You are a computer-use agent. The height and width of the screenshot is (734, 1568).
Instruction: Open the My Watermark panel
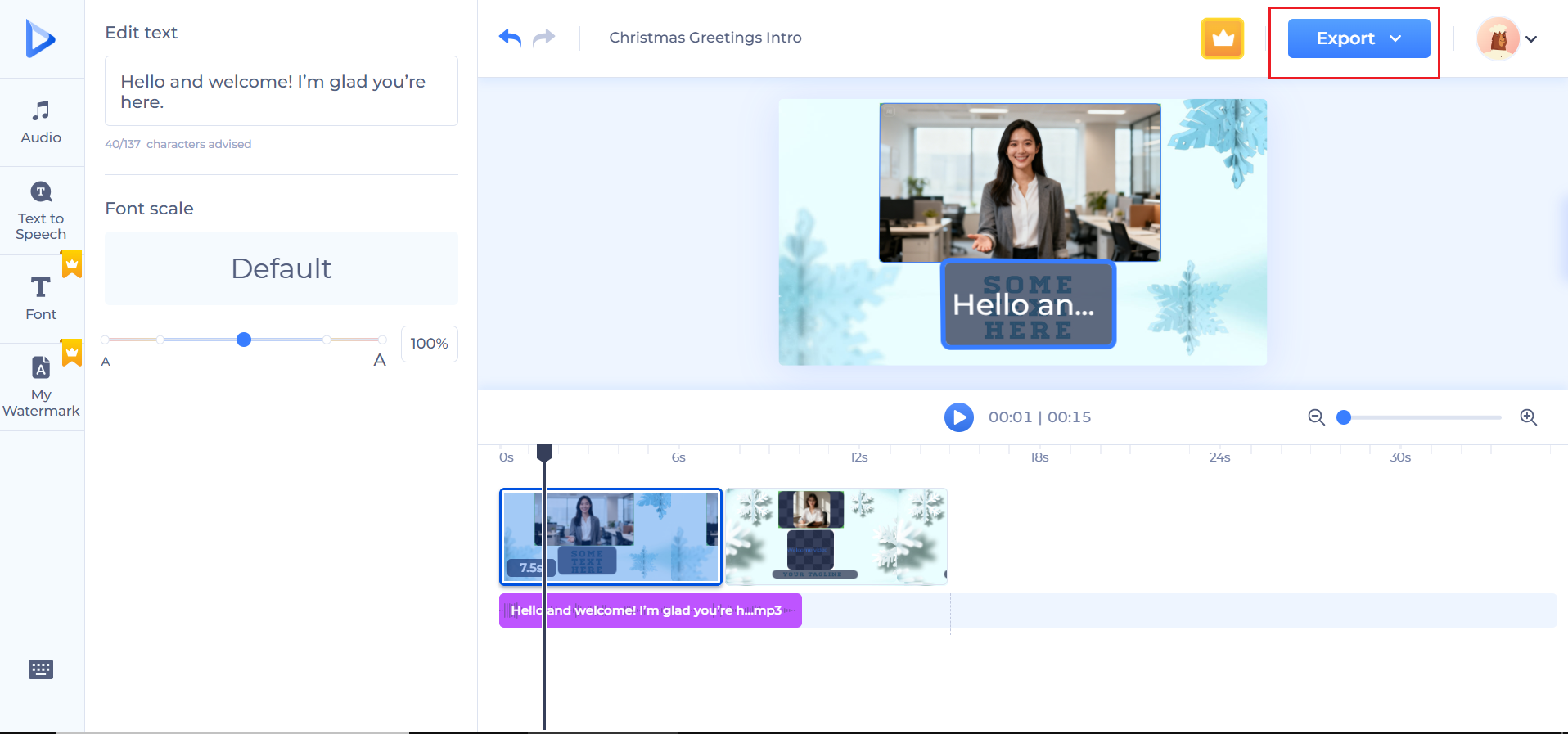pyautogui.click(x=41, y=387)
